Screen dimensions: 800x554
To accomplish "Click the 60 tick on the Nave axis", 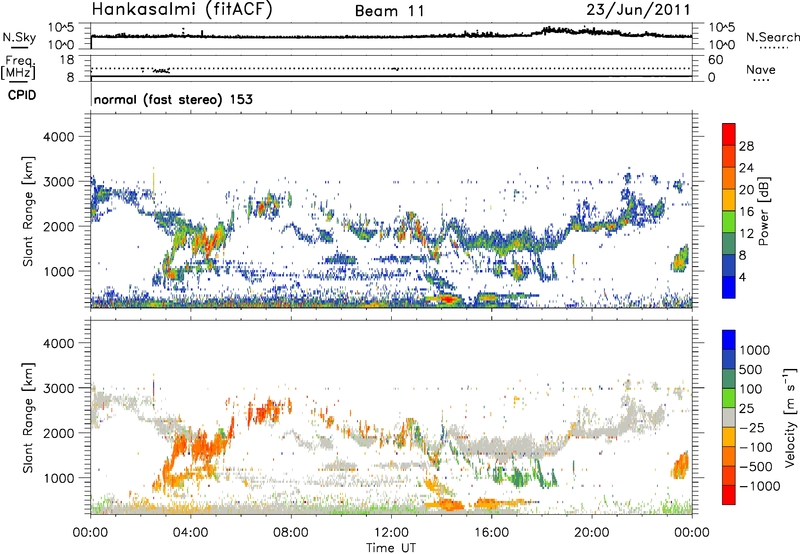I will (x=715, y=60).
